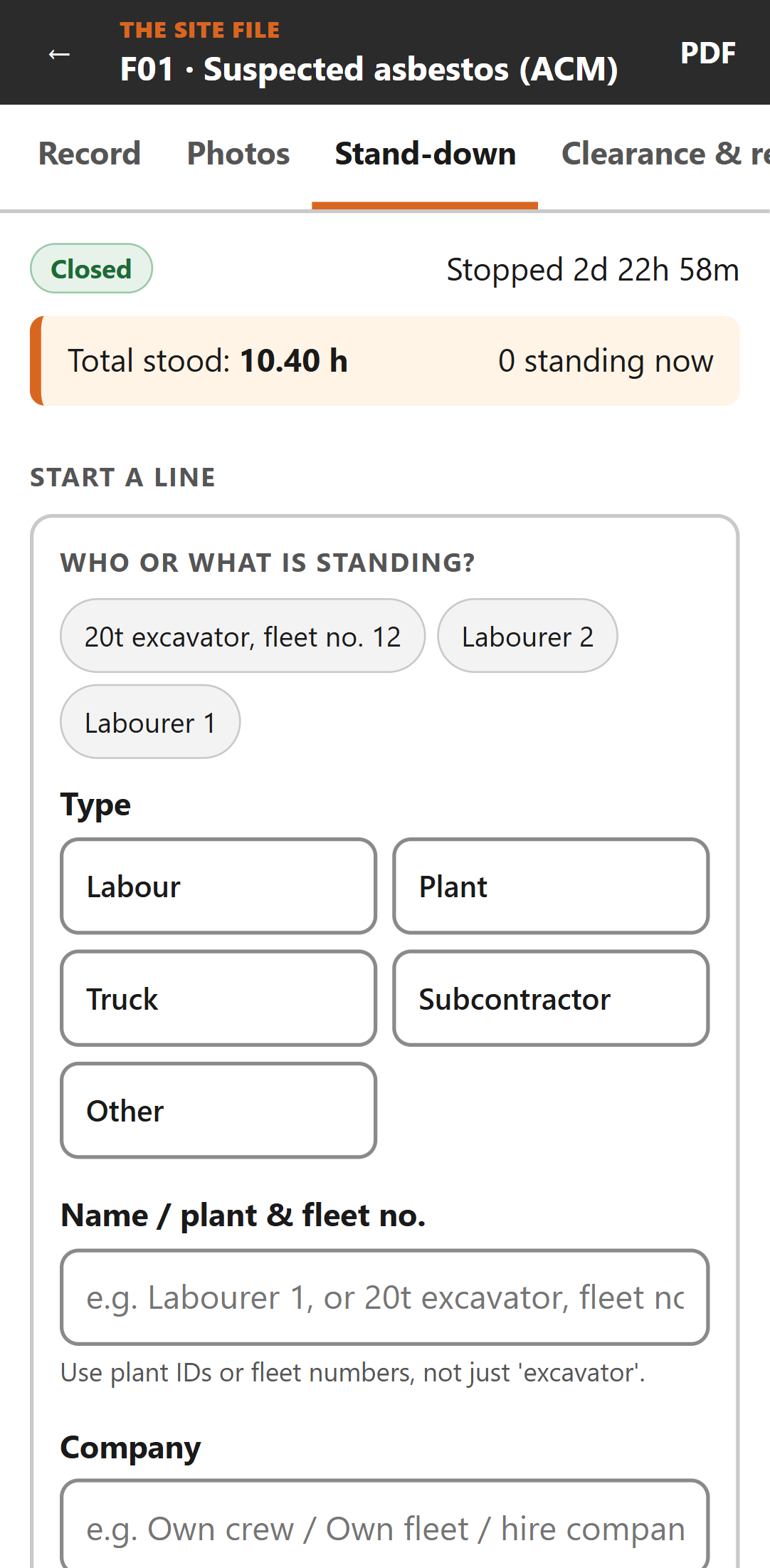Select Plant as the type
770x1568 pixels.
pos(551,887)
